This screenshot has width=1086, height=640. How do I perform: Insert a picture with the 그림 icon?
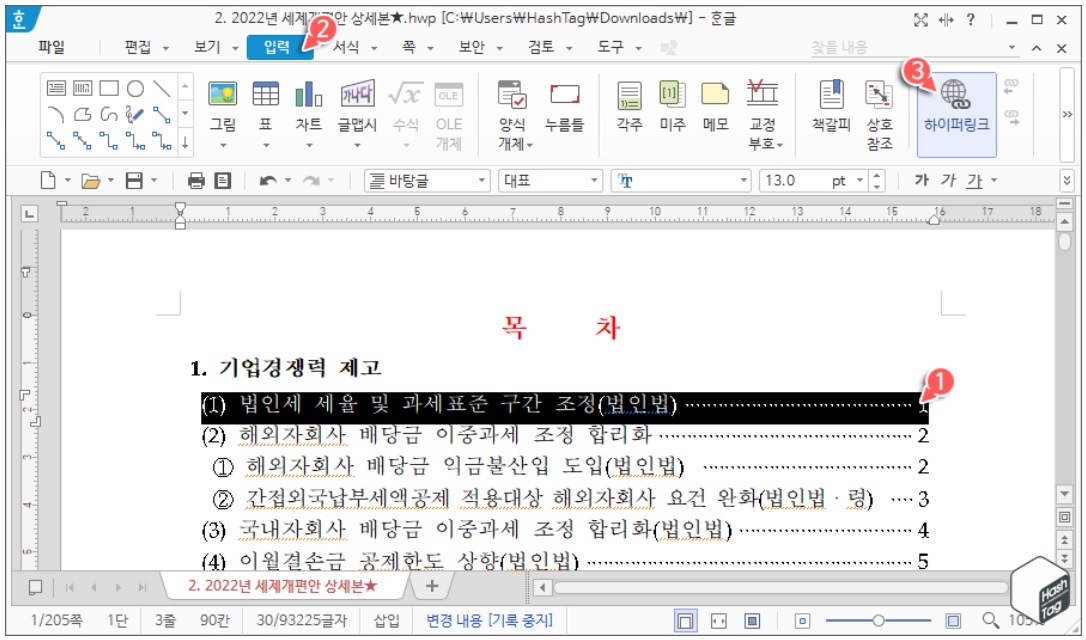pyautogui.click(x=222, y=95)
